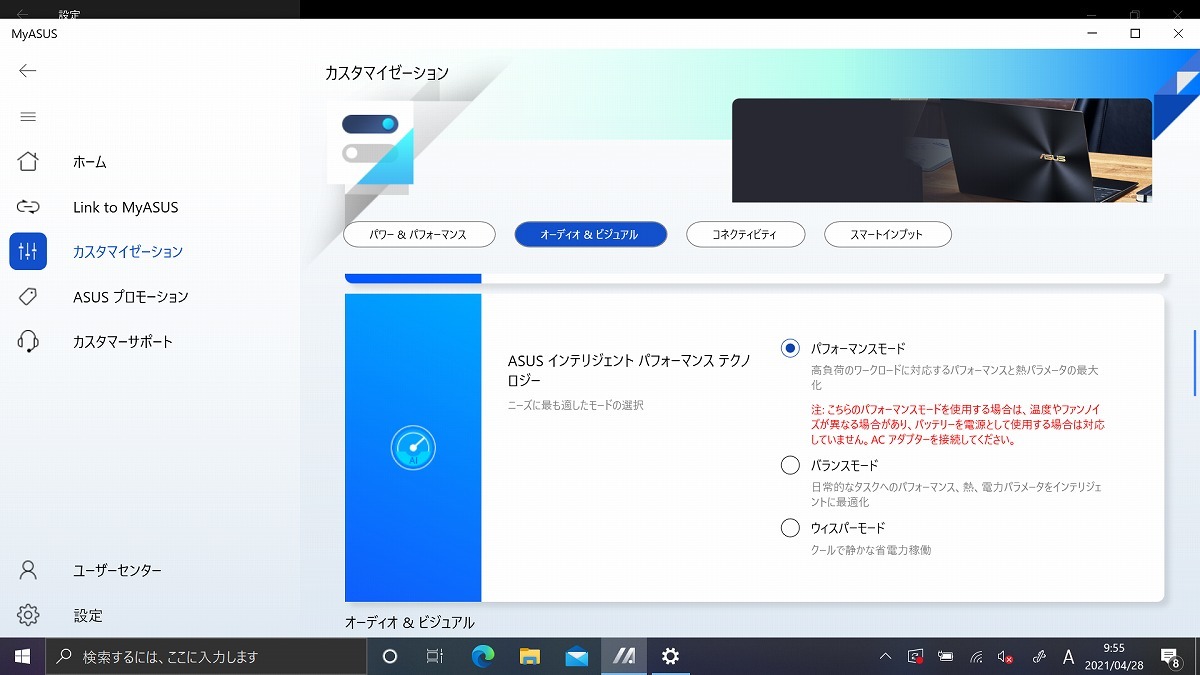Click the MyASUS taskbar icon
This screenshot has width=1200, height=675.
click(624, 656)
